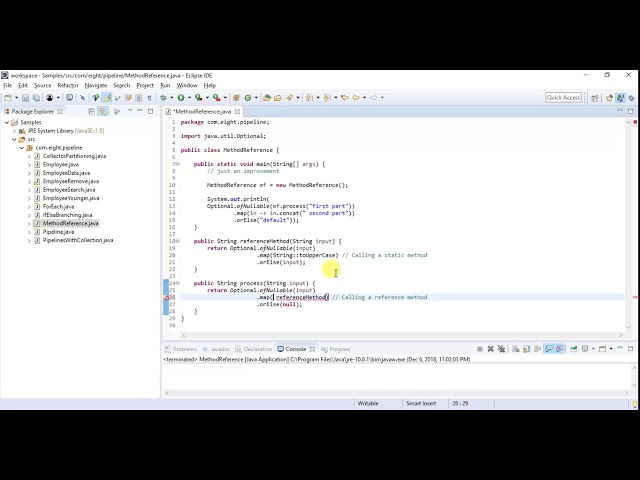640x480 pixels.
Task: Go to Last Edit Location icon
Action: 344,98
